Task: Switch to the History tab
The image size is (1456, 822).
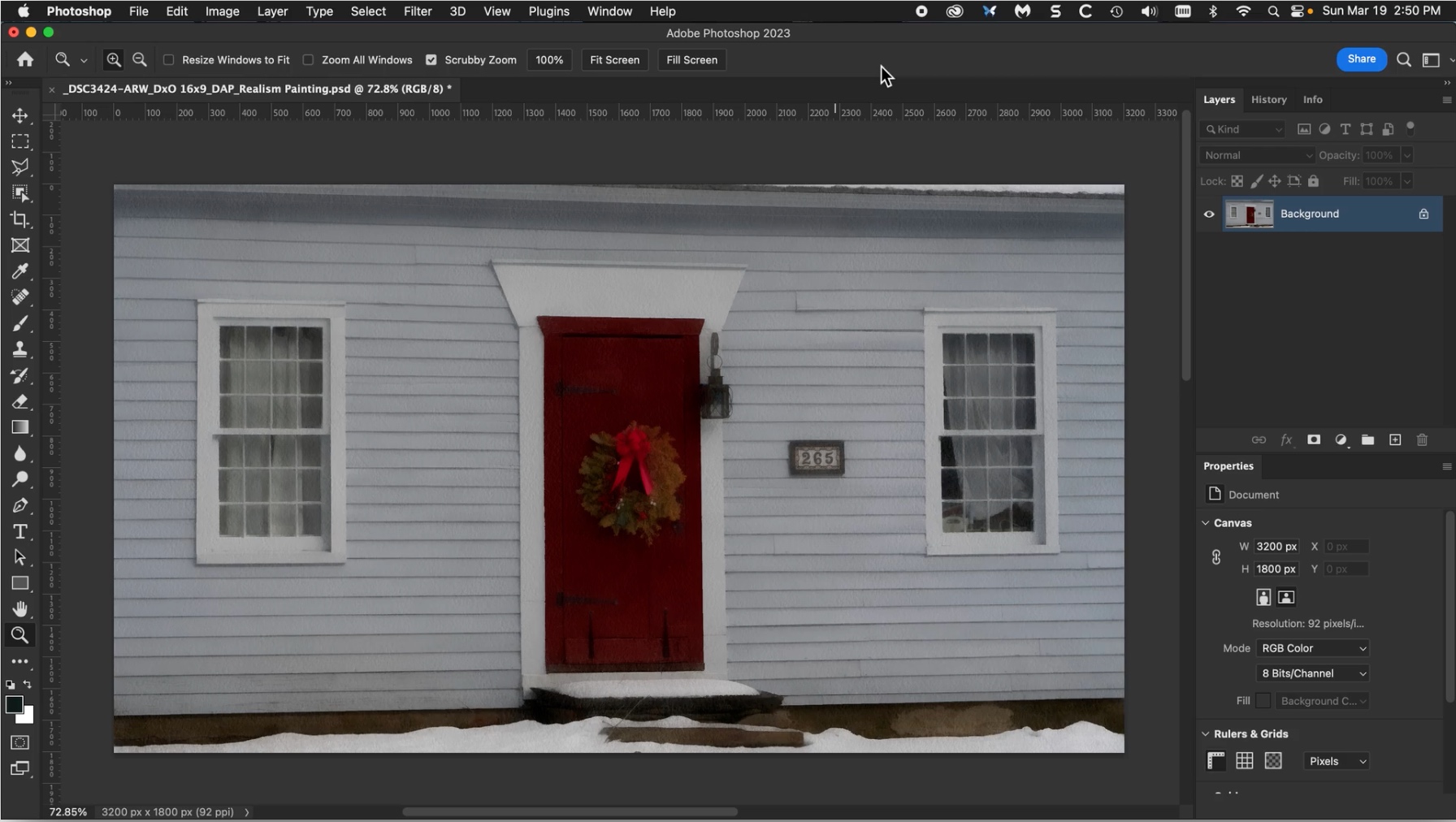Action: (1268, 99)
